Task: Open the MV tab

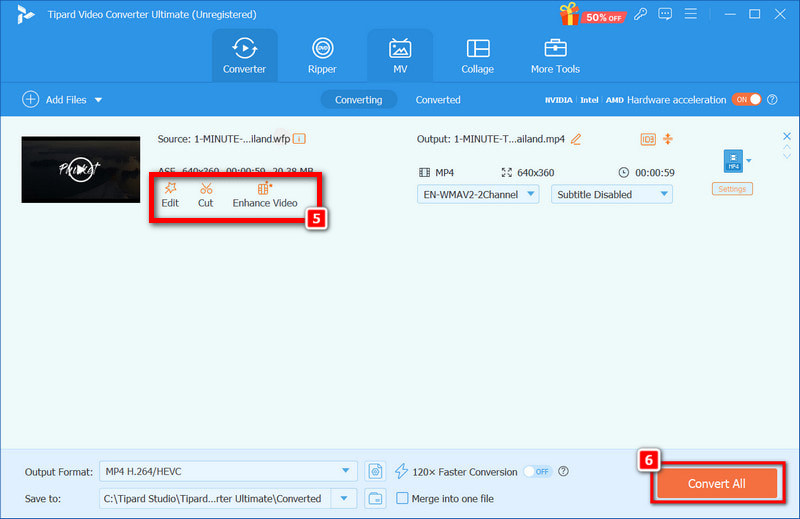Action: pos(400,56)
